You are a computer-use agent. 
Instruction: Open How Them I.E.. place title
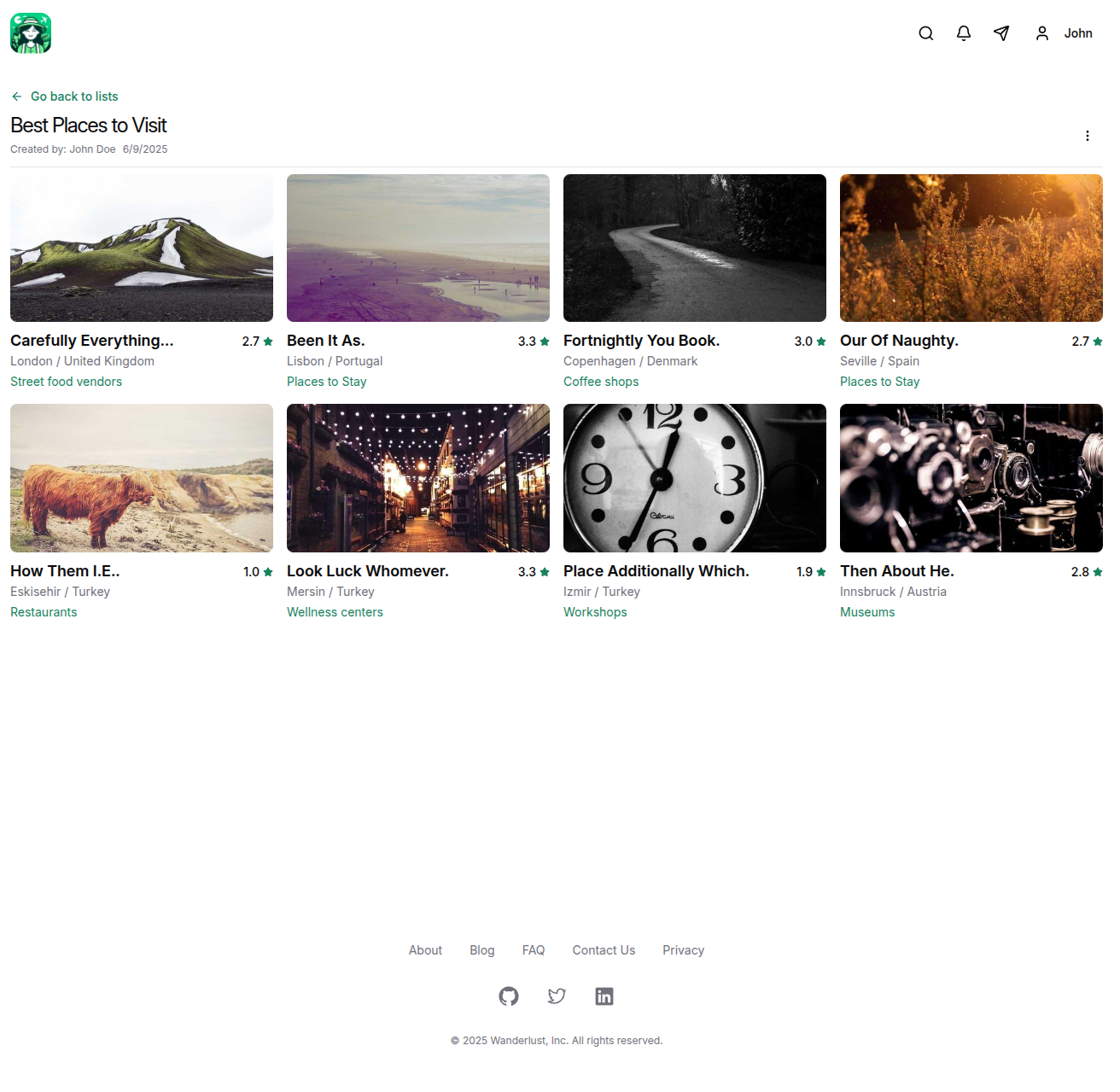(65, 571)
